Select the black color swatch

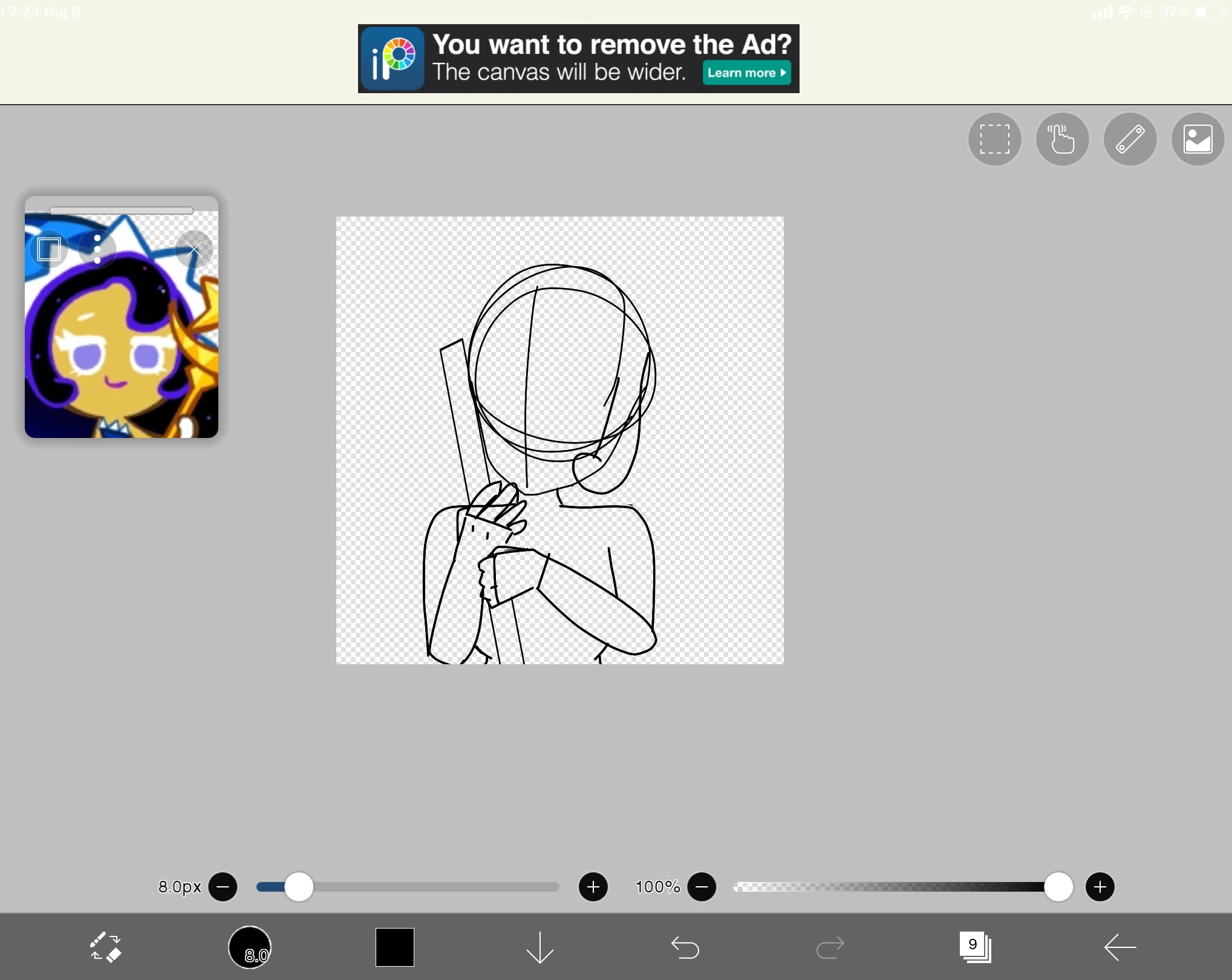tap(394, 947)
